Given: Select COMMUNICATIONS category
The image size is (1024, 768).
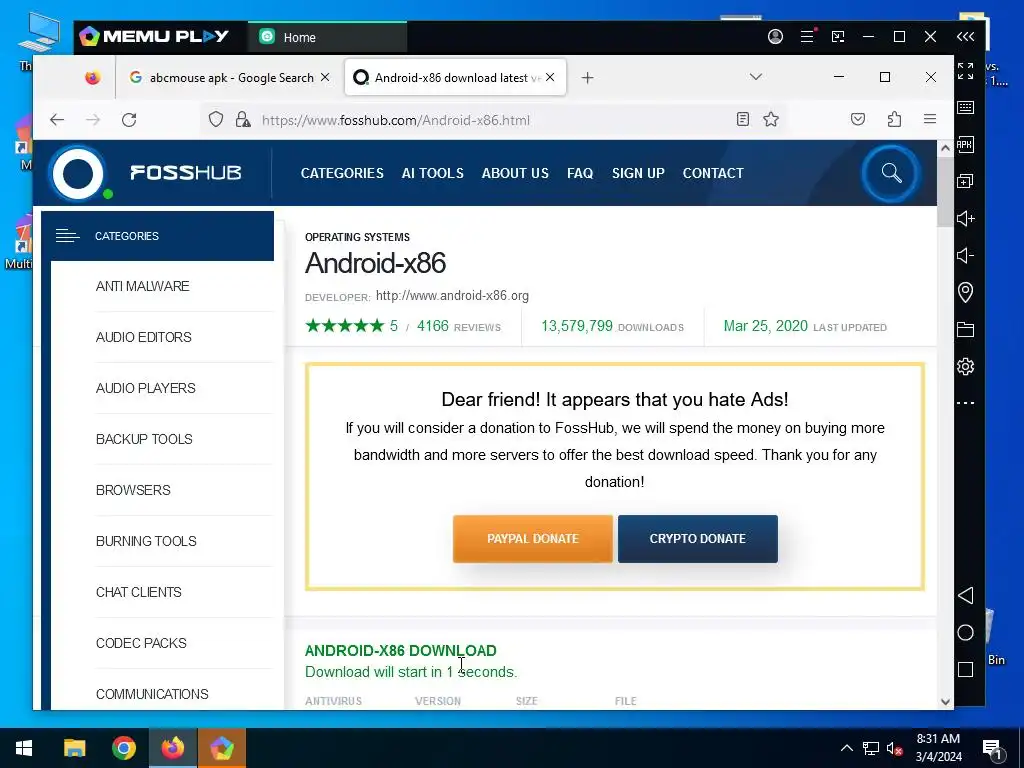Looking at the screenshot, I should tap(152, 694).
